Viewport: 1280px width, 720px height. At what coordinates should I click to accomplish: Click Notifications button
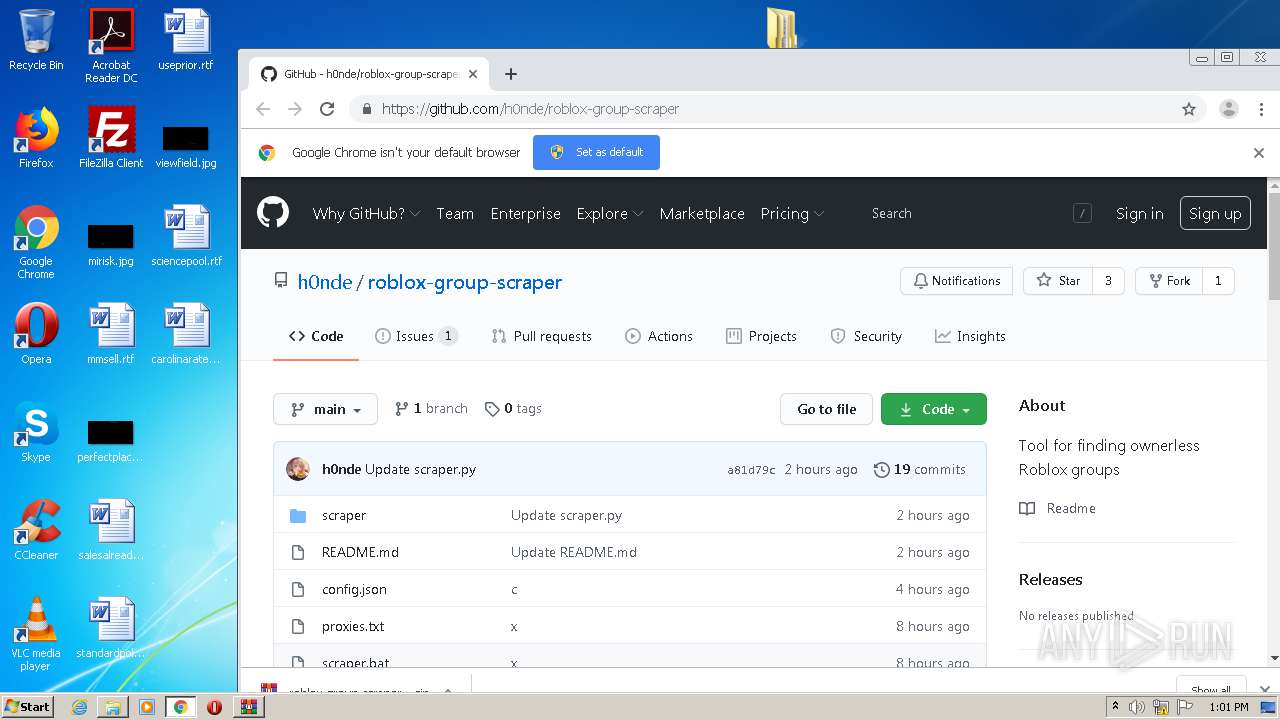pos(956,281)
